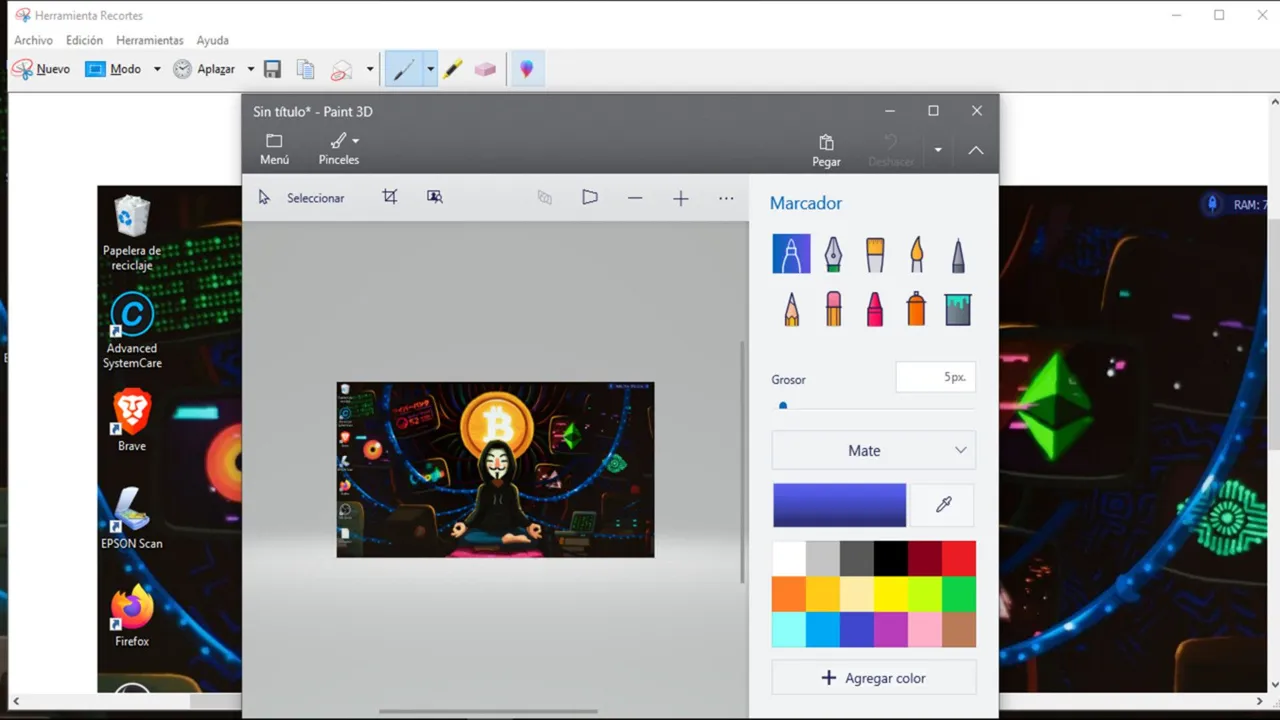The image size is (1280, 720).
Task: Click the Edit with Paint 3D icon
Action: 526,69
